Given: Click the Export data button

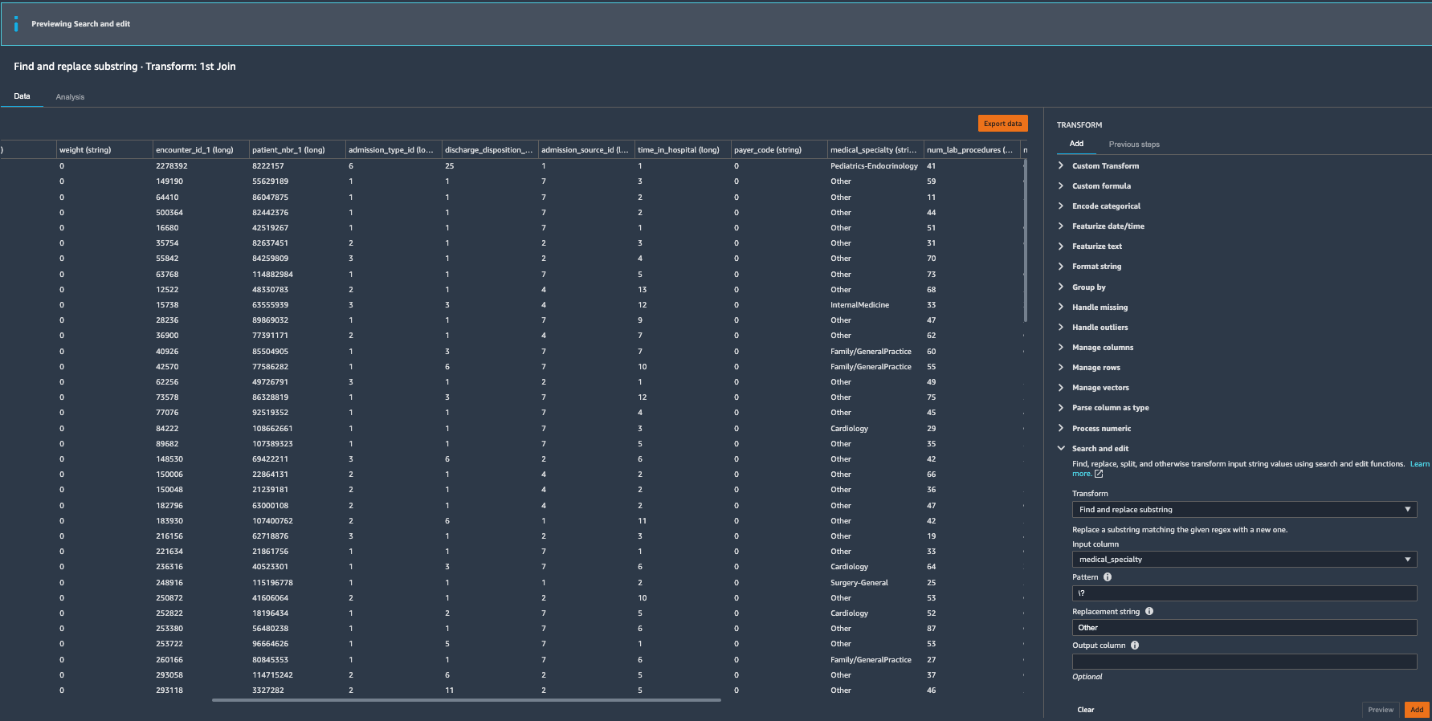Looking at the screenshot, I should point(1002,123).
